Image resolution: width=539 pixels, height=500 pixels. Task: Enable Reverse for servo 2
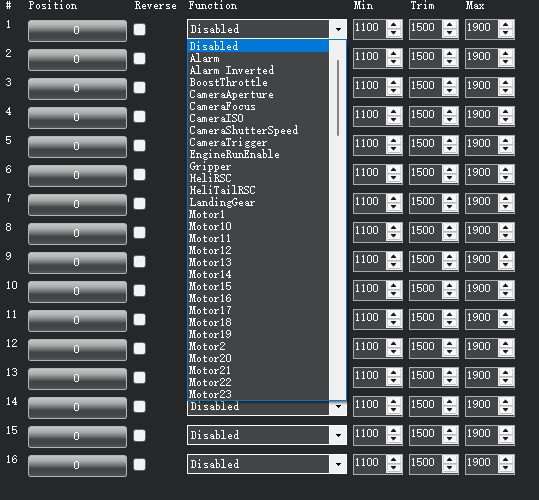pyautogui.click(x=140, y=58)
